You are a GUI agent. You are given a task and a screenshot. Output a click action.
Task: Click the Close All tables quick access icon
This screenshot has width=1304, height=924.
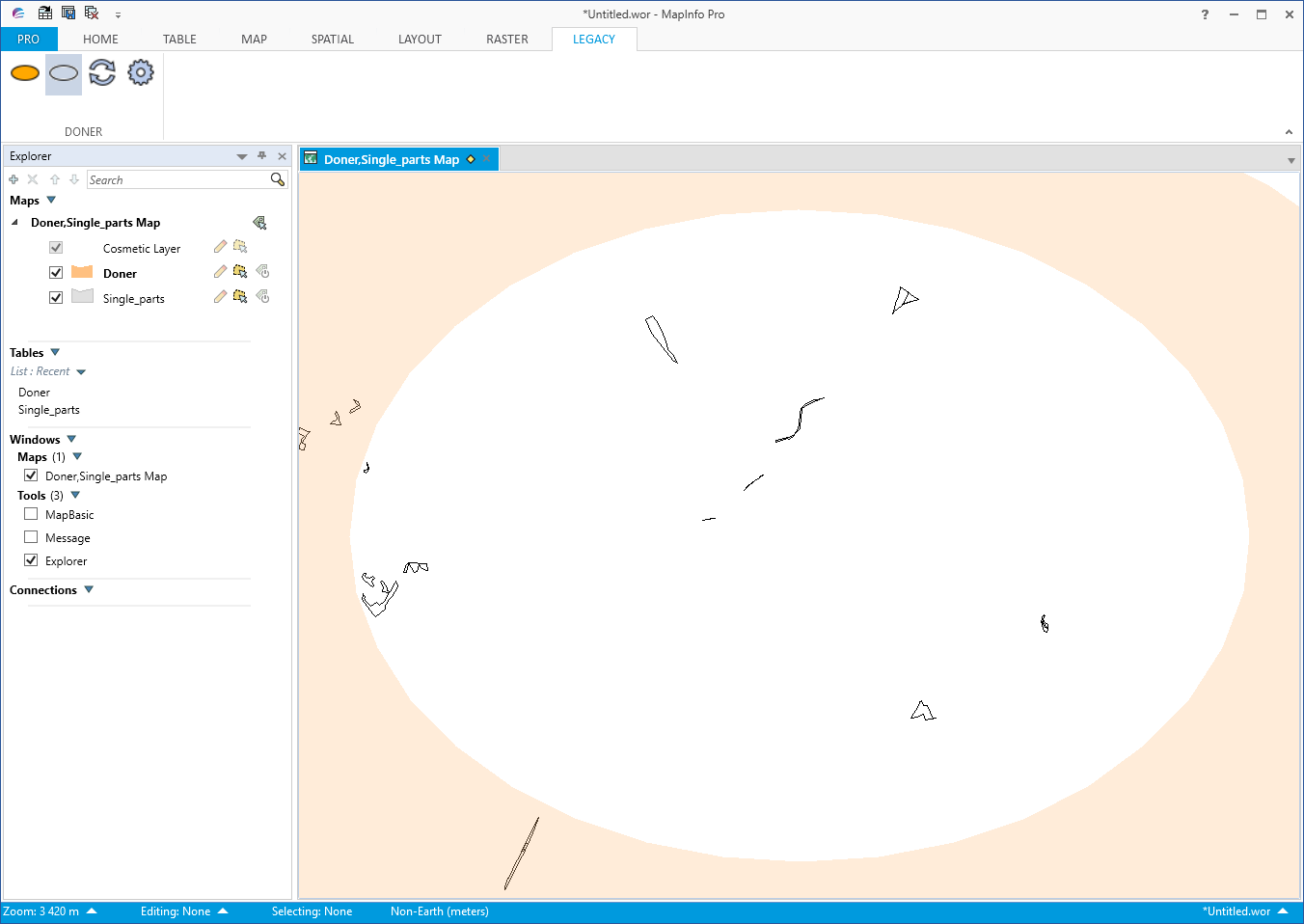92,14
